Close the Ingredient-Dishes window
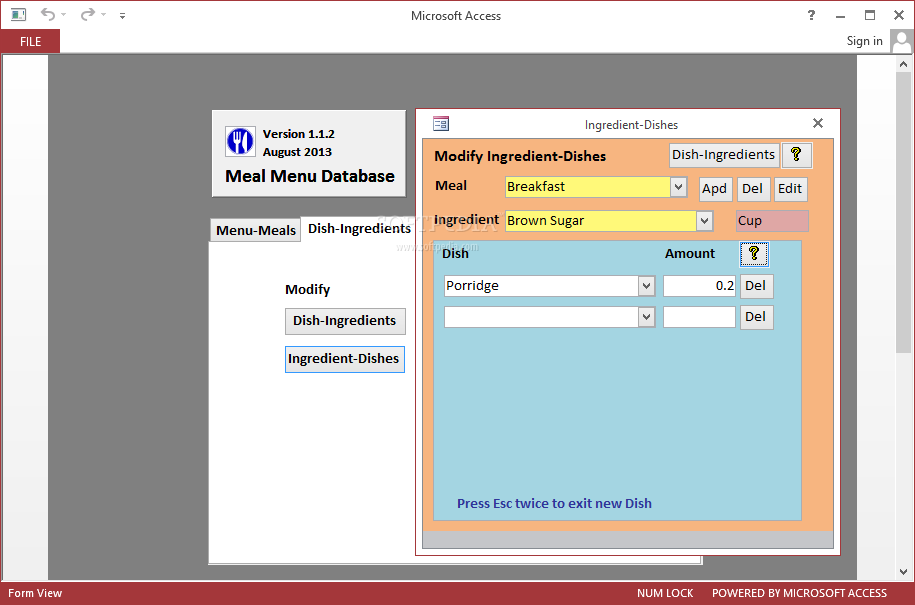This screenshot has height=605, width=915. coord(818,123)
